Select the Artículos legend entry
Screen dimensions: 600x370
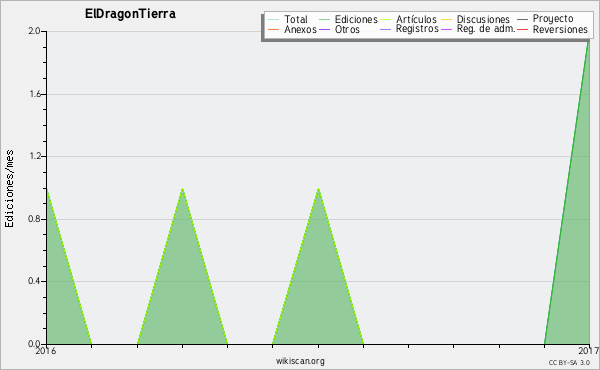click(416, 19)
